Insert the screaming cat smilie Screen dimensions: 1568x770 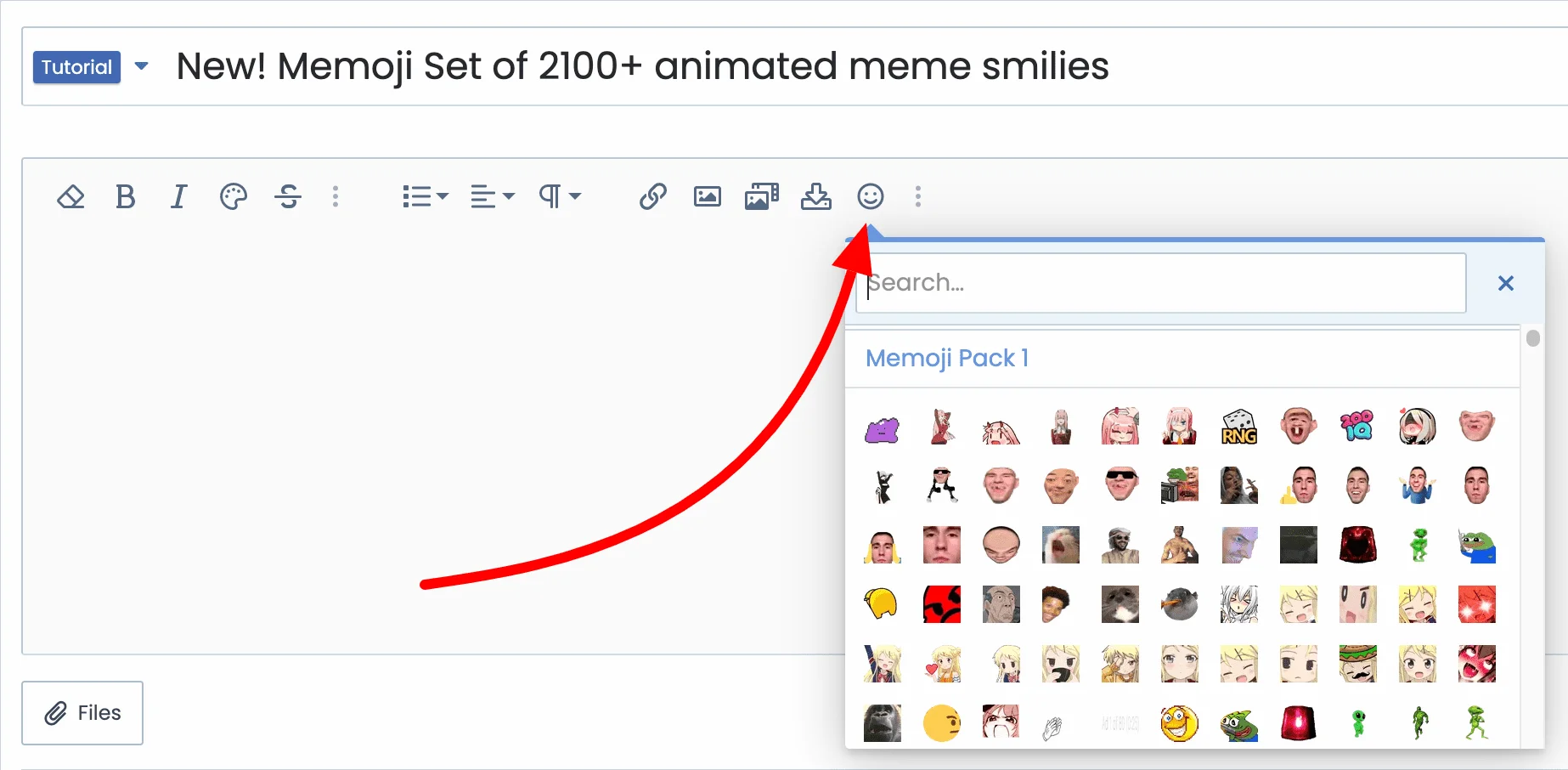(1061, 545)
